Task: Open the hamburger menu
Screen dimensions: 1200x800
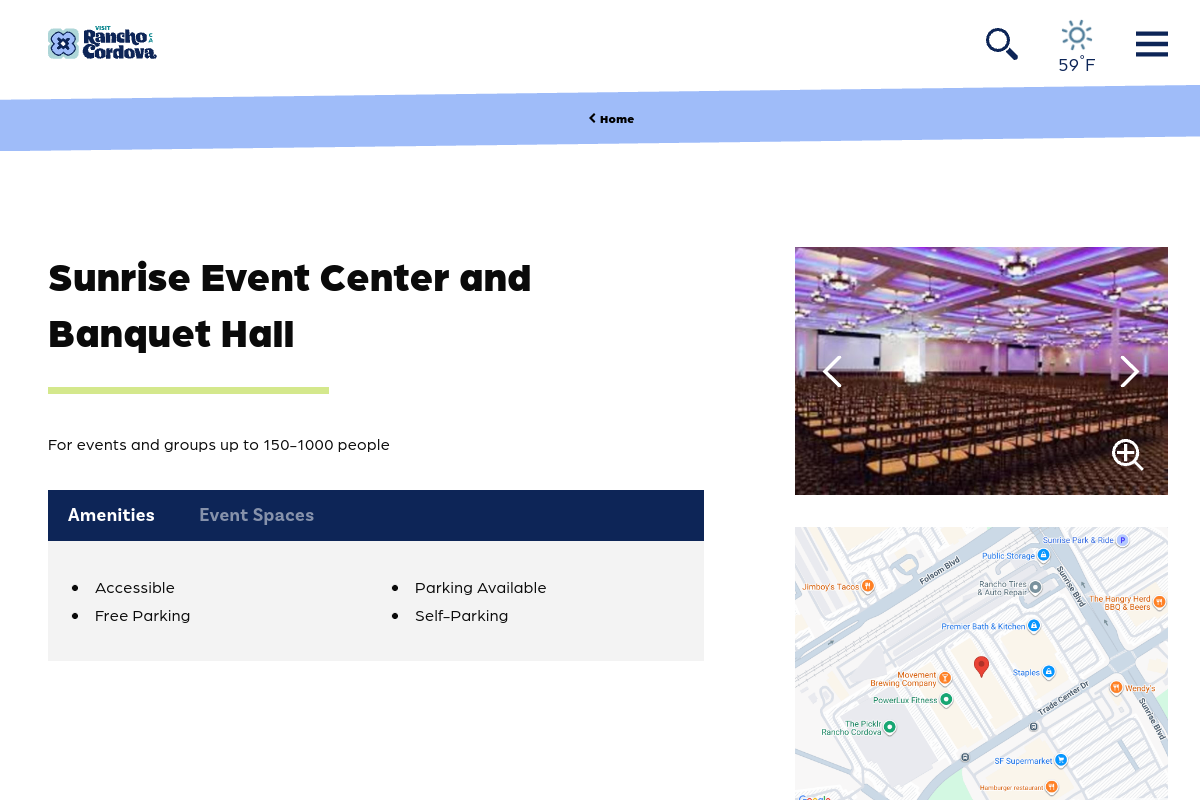Action: pyautogui.click(x=1152, y=44)
